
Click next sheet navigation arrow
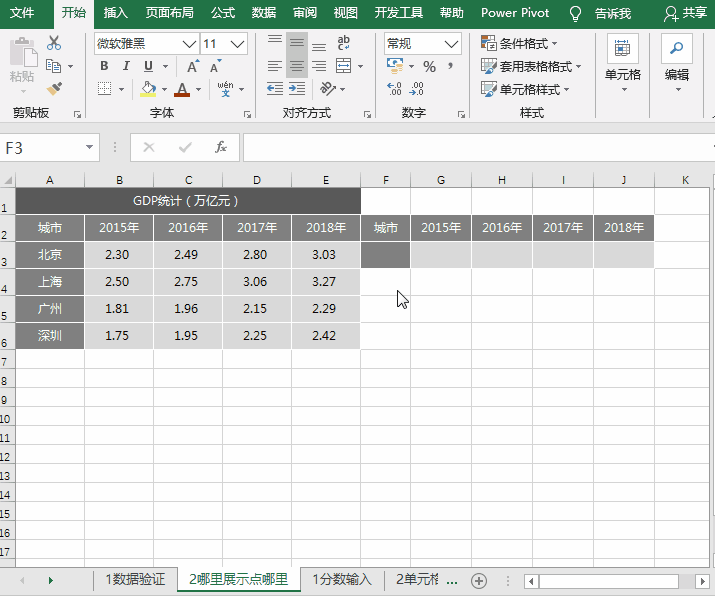51,580
